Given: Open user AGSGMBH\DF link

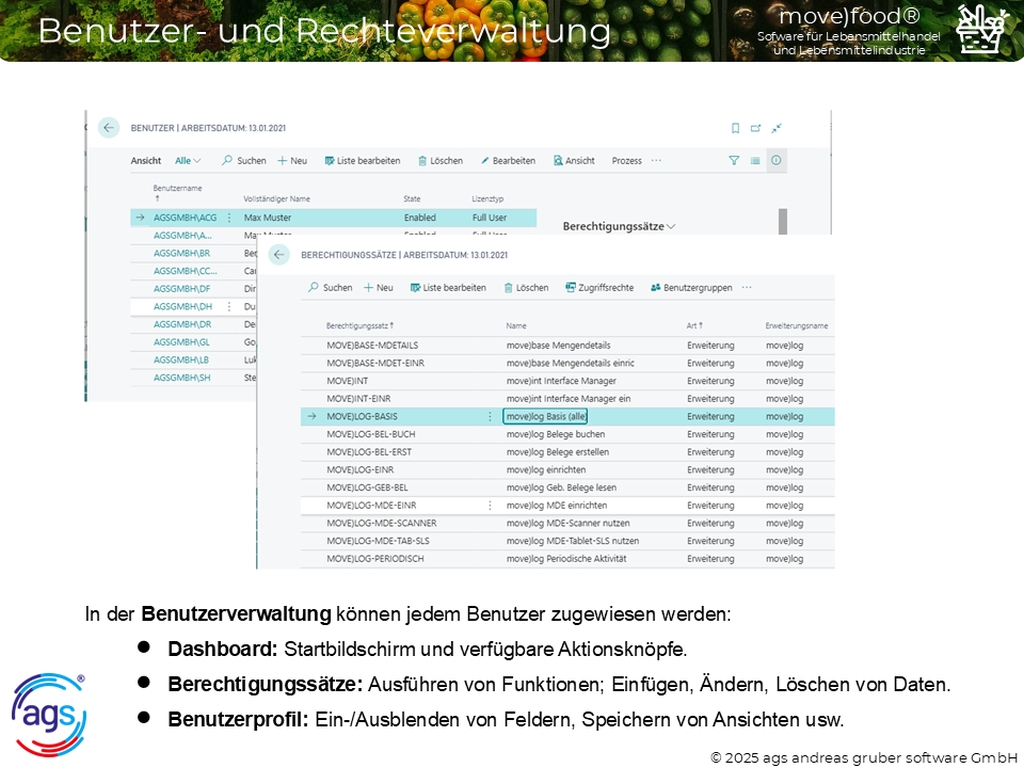Looking at the screenshot, I should point(182,289).
